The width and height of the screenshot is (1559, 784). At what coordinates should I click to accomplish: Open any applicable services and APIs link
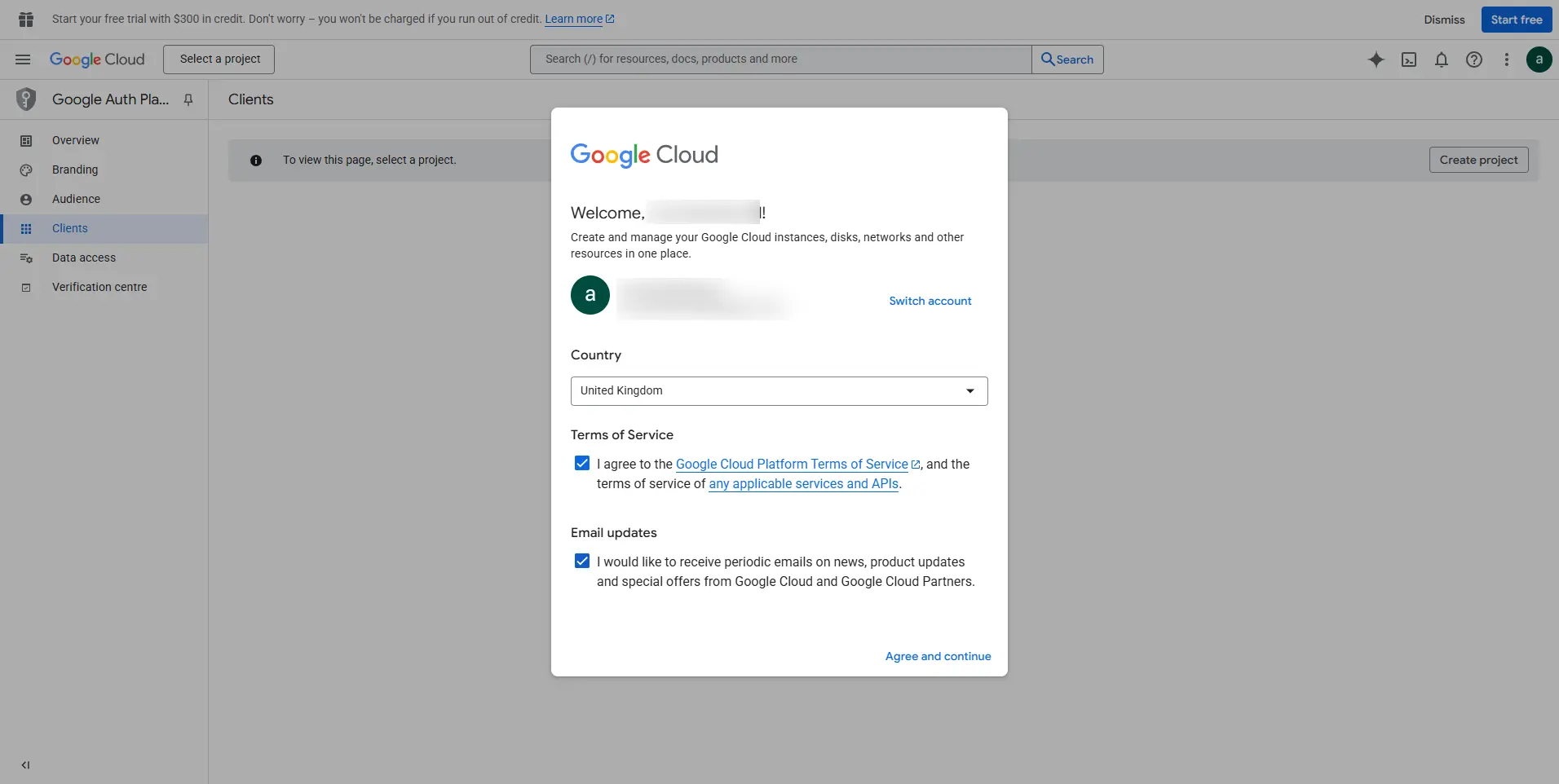click(803, 484)
